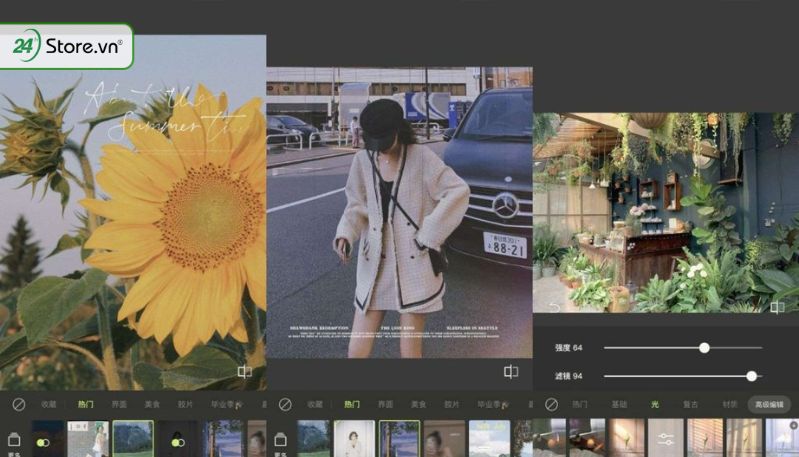Tap the compare icon on the plant shop photo
The width and height of the screenshot is (799, 457).
777,307
